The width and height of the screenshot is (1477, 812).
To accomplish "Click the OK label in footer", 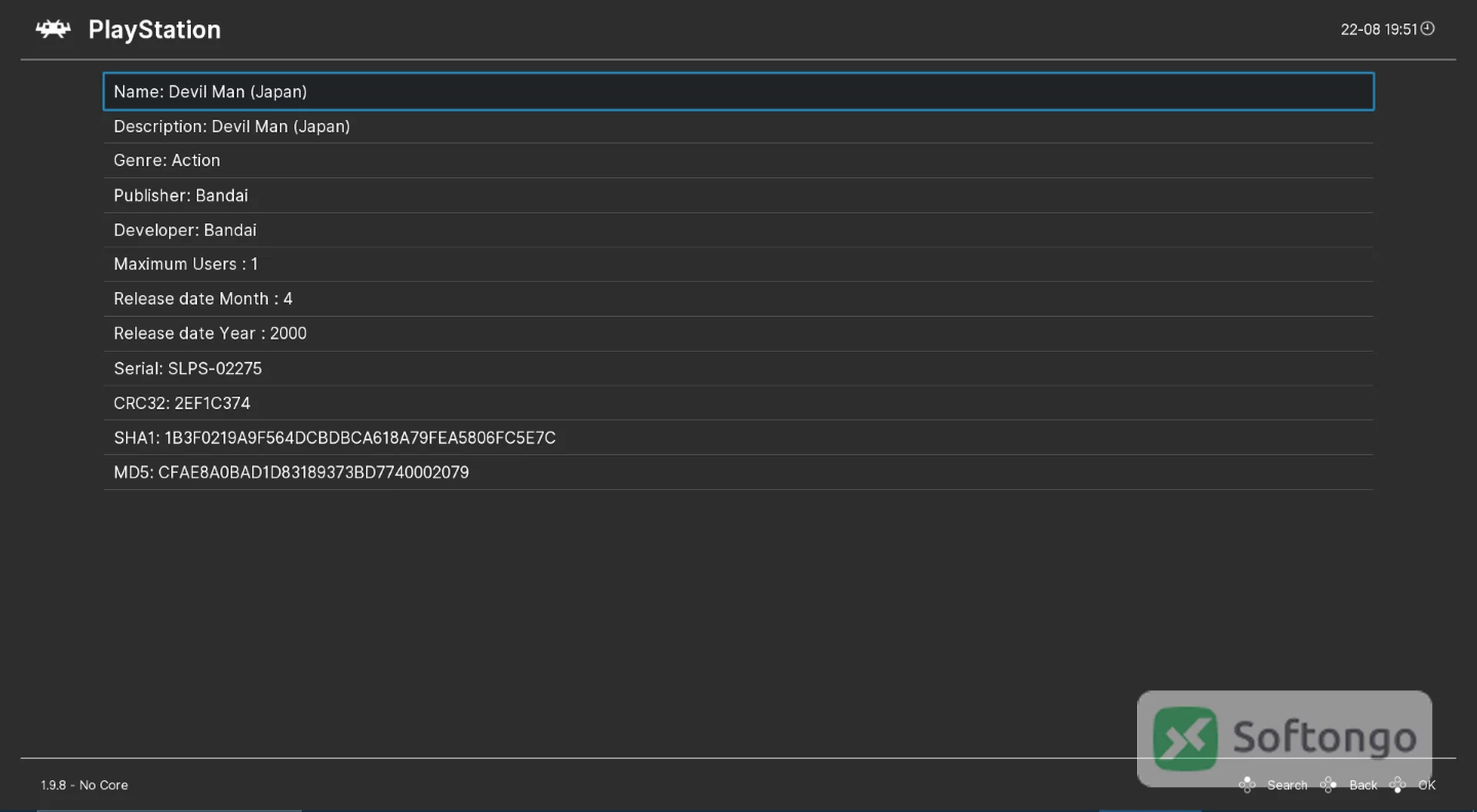I will click(1427, 785).
